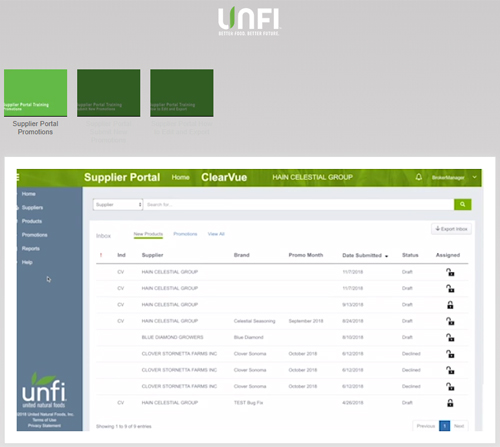The image size is (500, 447).
Task: Click the 'BLUE DIAMOND GROWERS' supplier cell
Action: [x=172, y=337]
